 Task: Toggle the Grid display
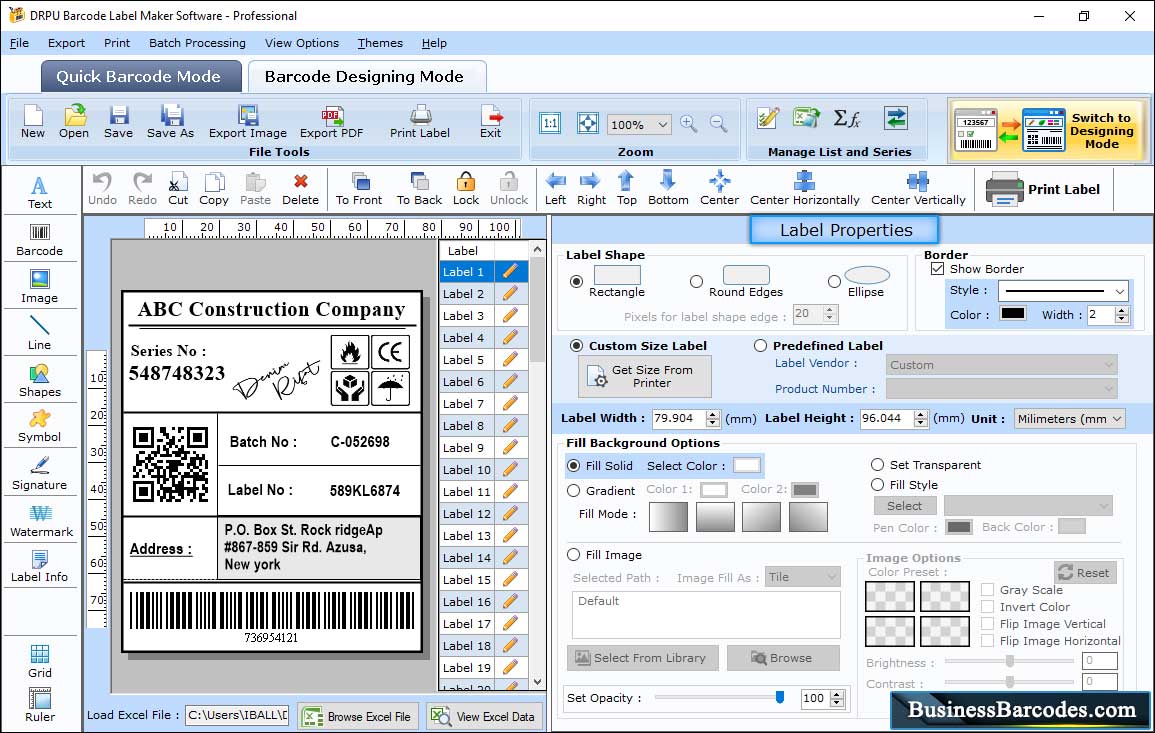click(x=40, y=661)
